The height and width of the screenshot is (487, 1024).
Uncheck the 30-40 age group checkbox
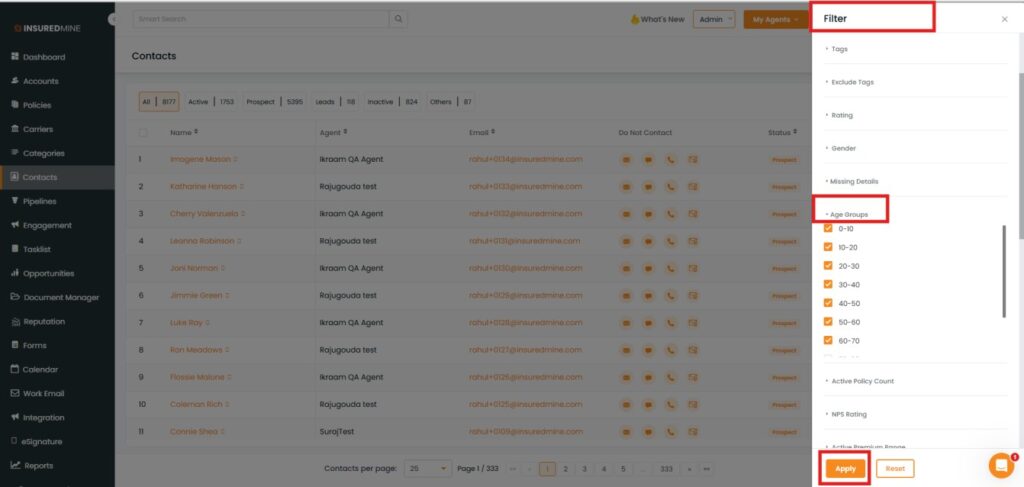828,284
